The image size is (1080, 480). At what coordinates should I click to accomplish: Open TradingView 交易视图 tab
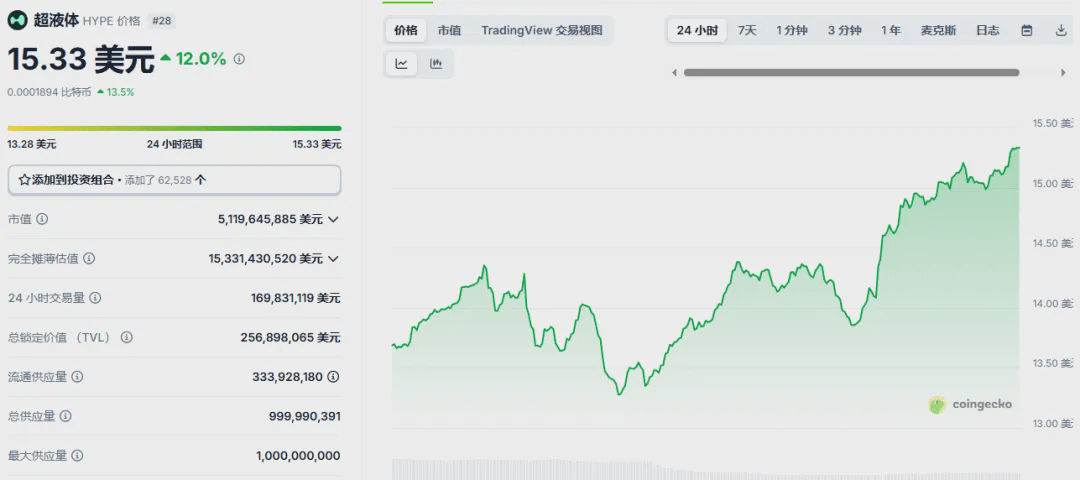point(542,30)
